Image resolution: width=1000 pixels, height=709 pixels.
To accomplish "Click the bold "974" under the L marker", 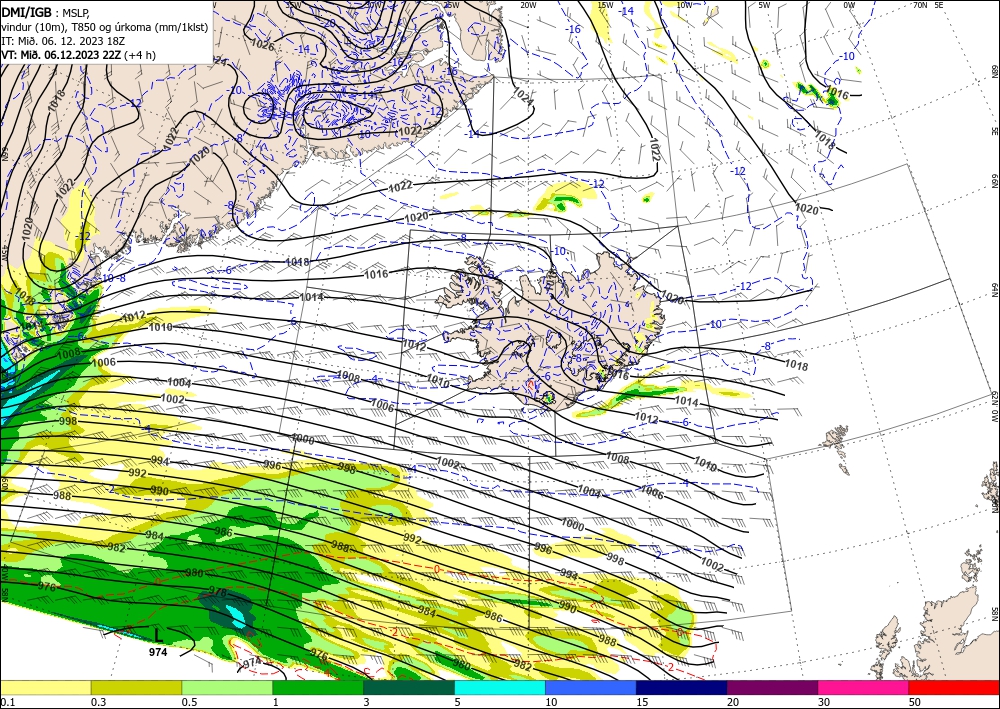I will [x=158, y=652].
